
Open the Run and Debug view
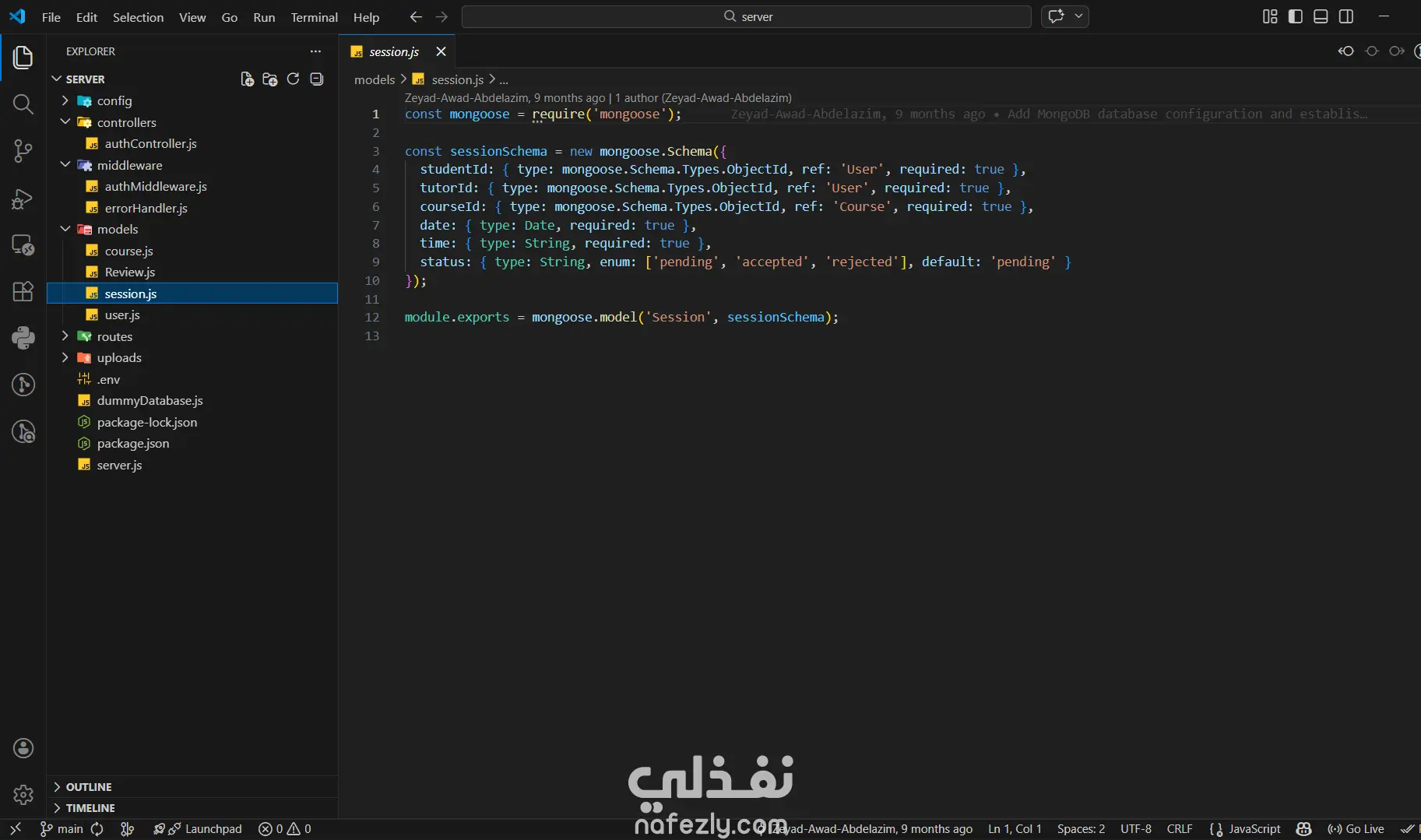[23, 199]
